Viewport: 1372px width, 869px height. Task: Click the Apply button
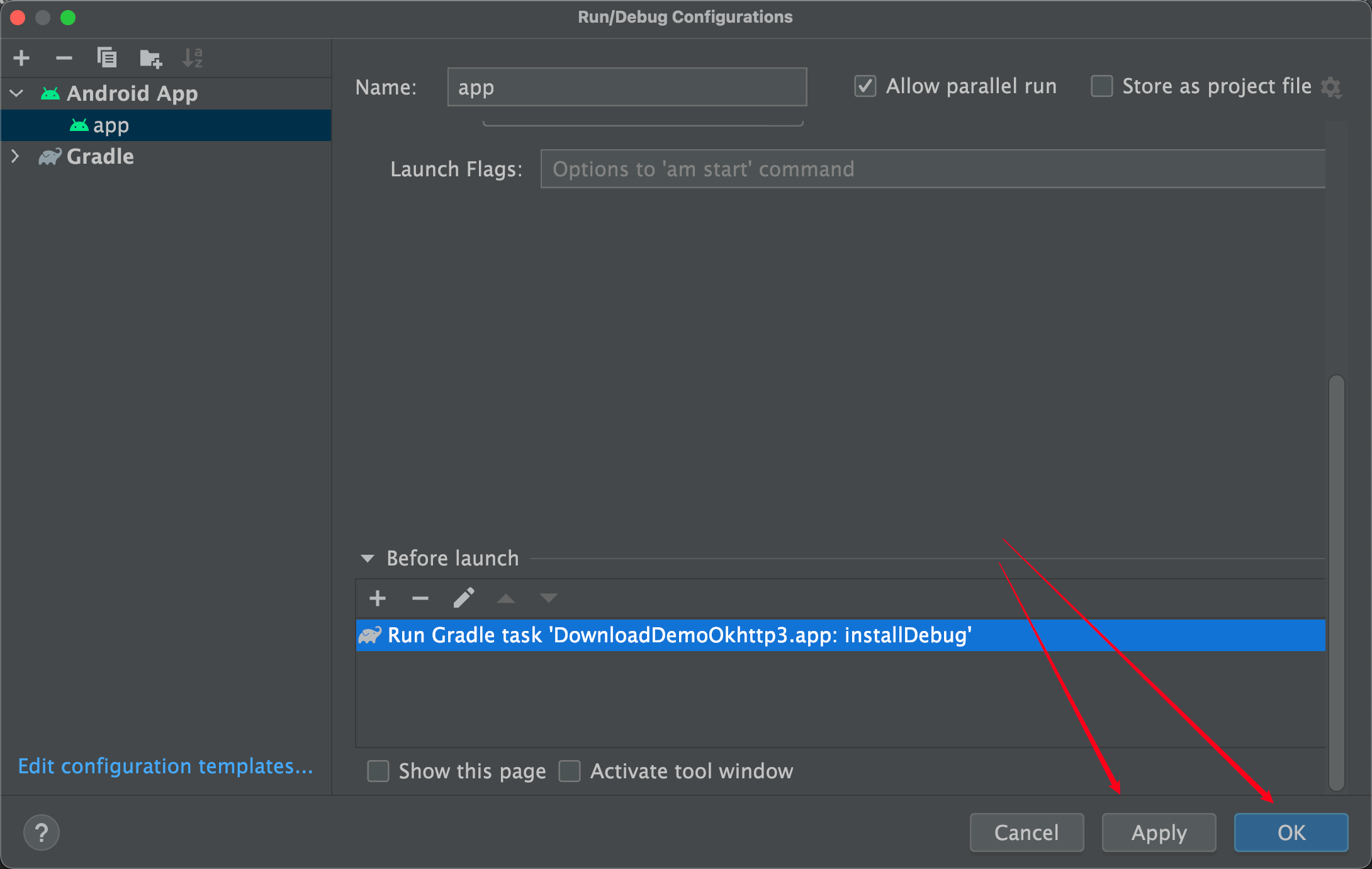1159,832
